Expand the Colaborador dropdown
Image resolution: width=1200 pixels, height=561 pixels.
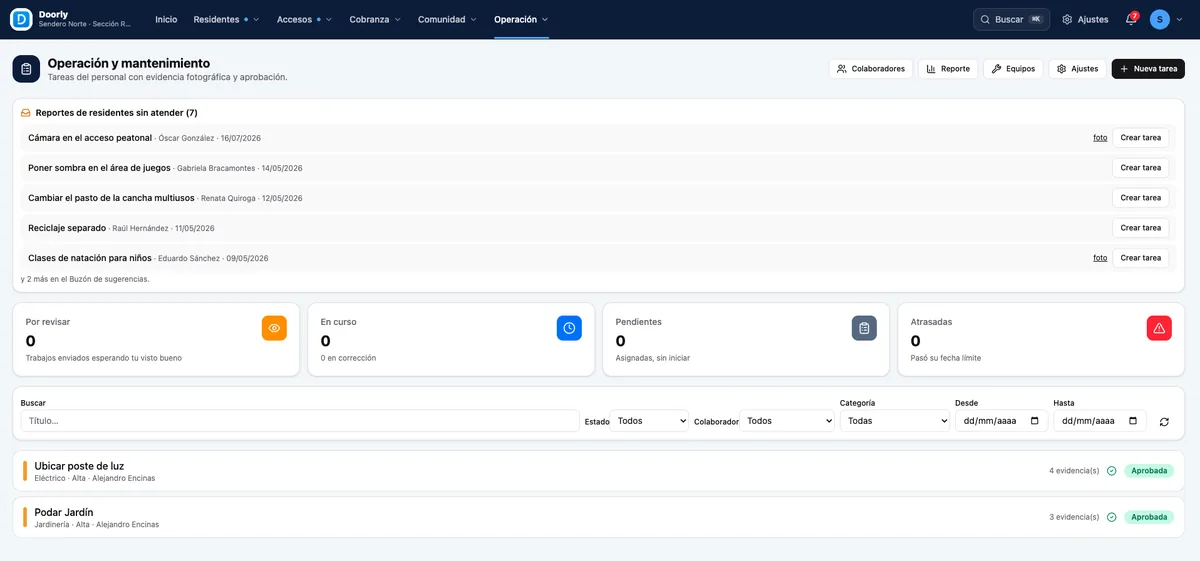[787, 421]
